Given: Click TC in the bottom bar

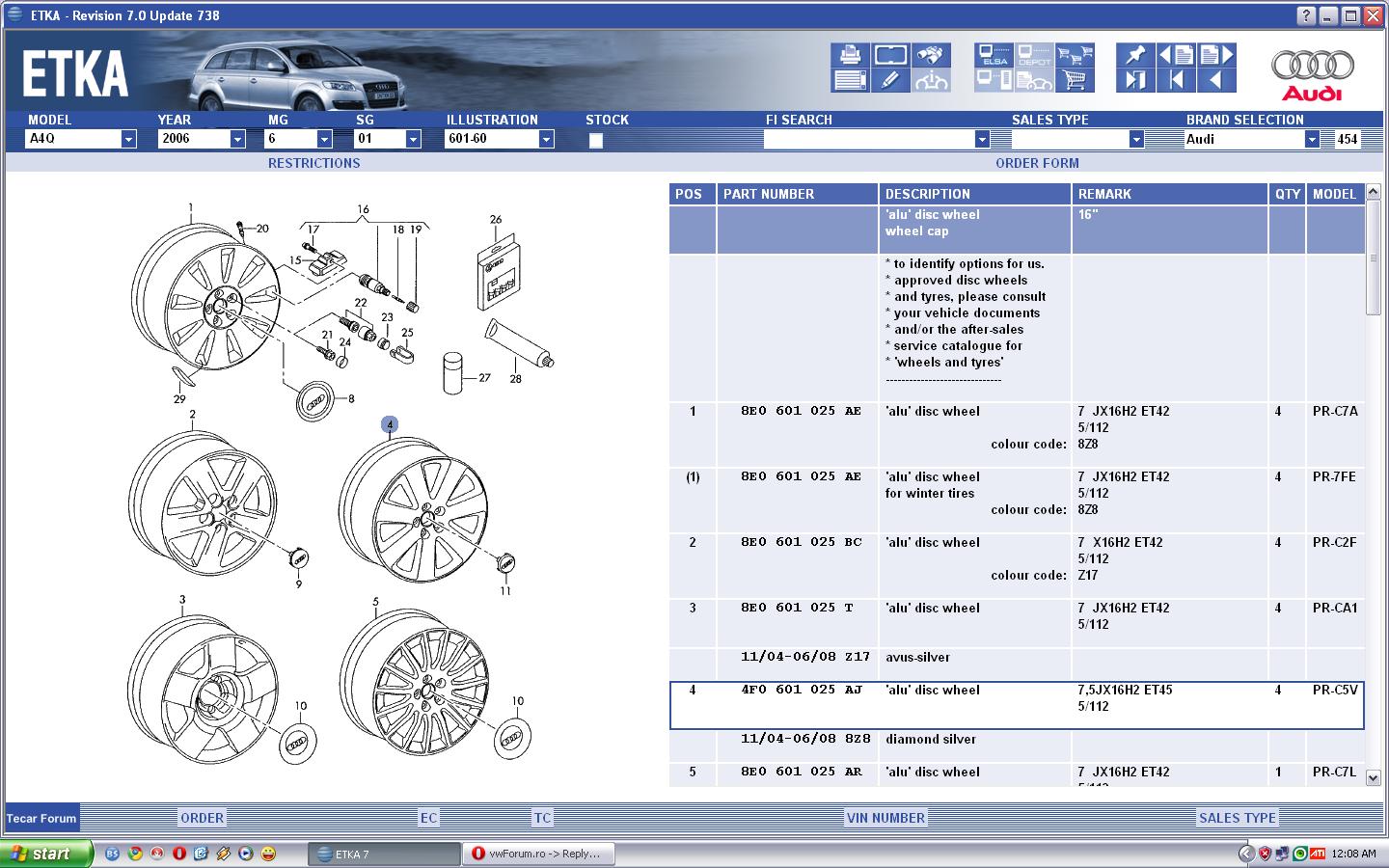Looking at the screenshot, I should pyautogui.click(x=542, y=818).
